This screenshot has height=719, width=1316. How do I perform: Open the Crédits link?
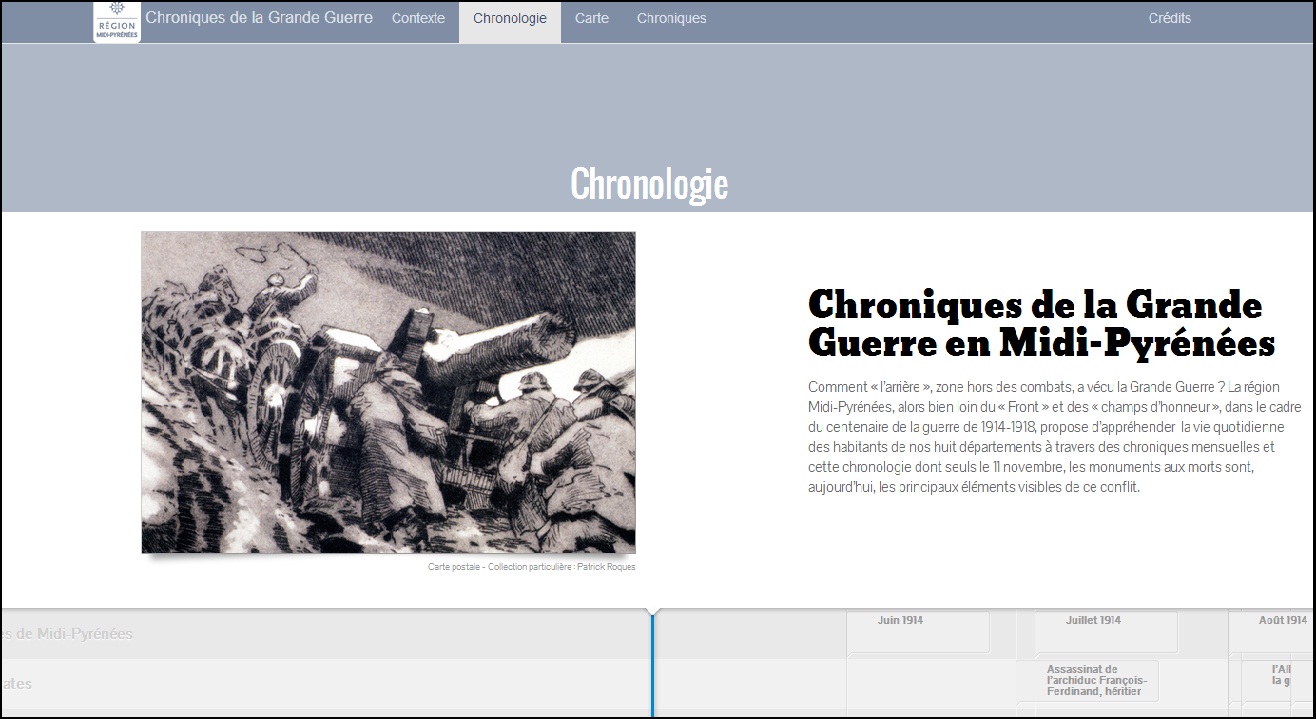coord(1170,19)
